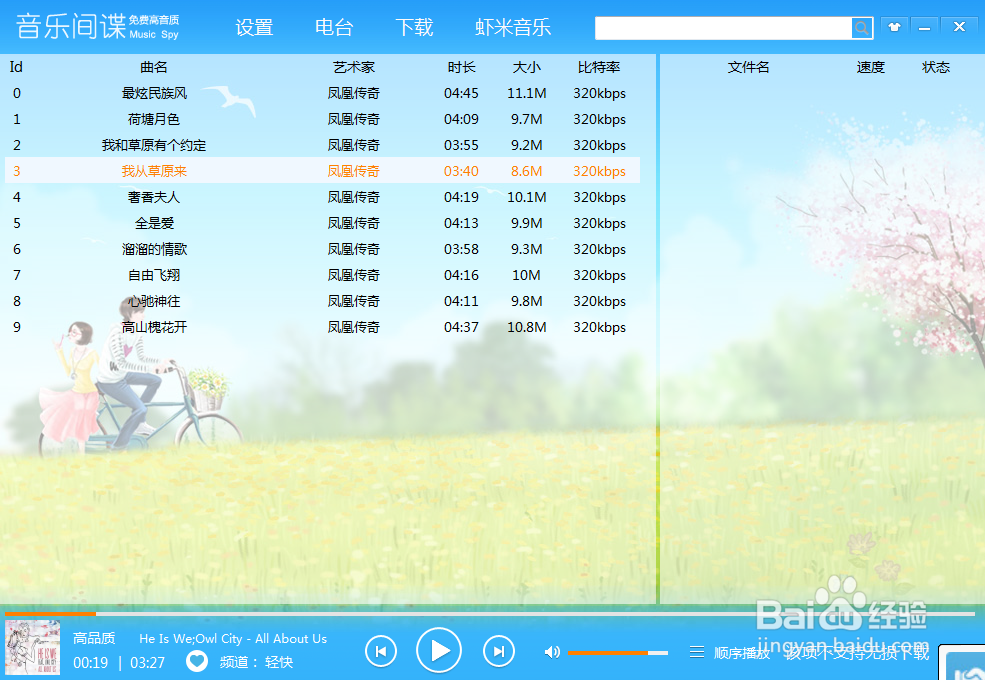This screenshot has width=985, height=680.
Task: Click the playback order lines icon
Action: [697, 650]
